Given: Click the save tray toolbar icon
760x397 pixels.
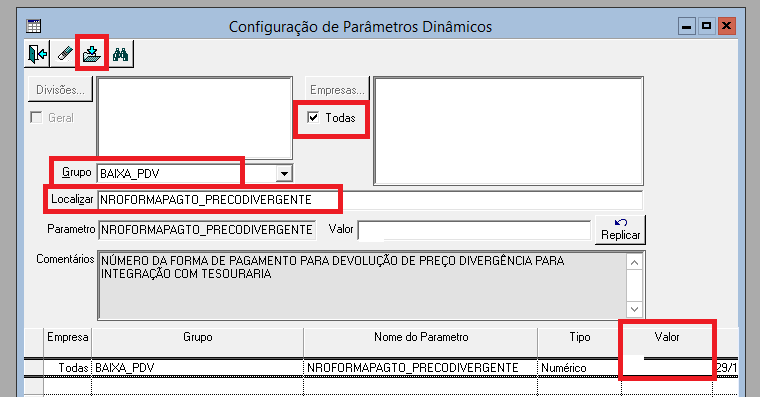Looking at the screenshot, I should 92,53.
